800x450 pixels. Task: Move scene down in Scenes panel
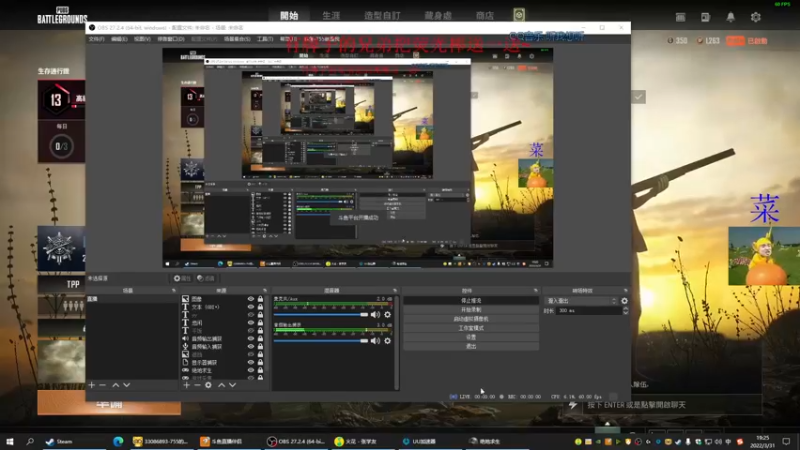tap(127, 385)
